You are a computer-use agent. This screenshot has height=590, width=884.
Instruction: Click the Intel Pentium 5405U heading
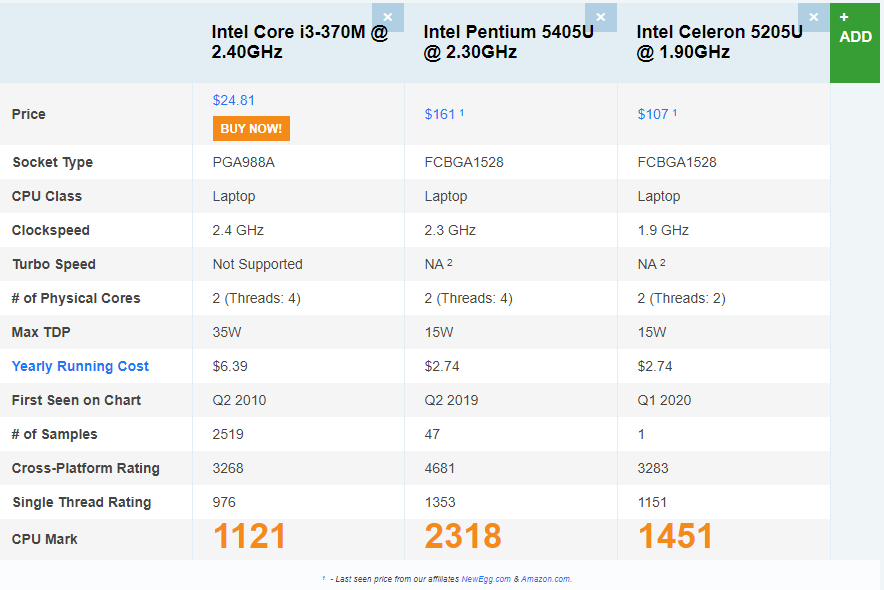click(509, 42)
